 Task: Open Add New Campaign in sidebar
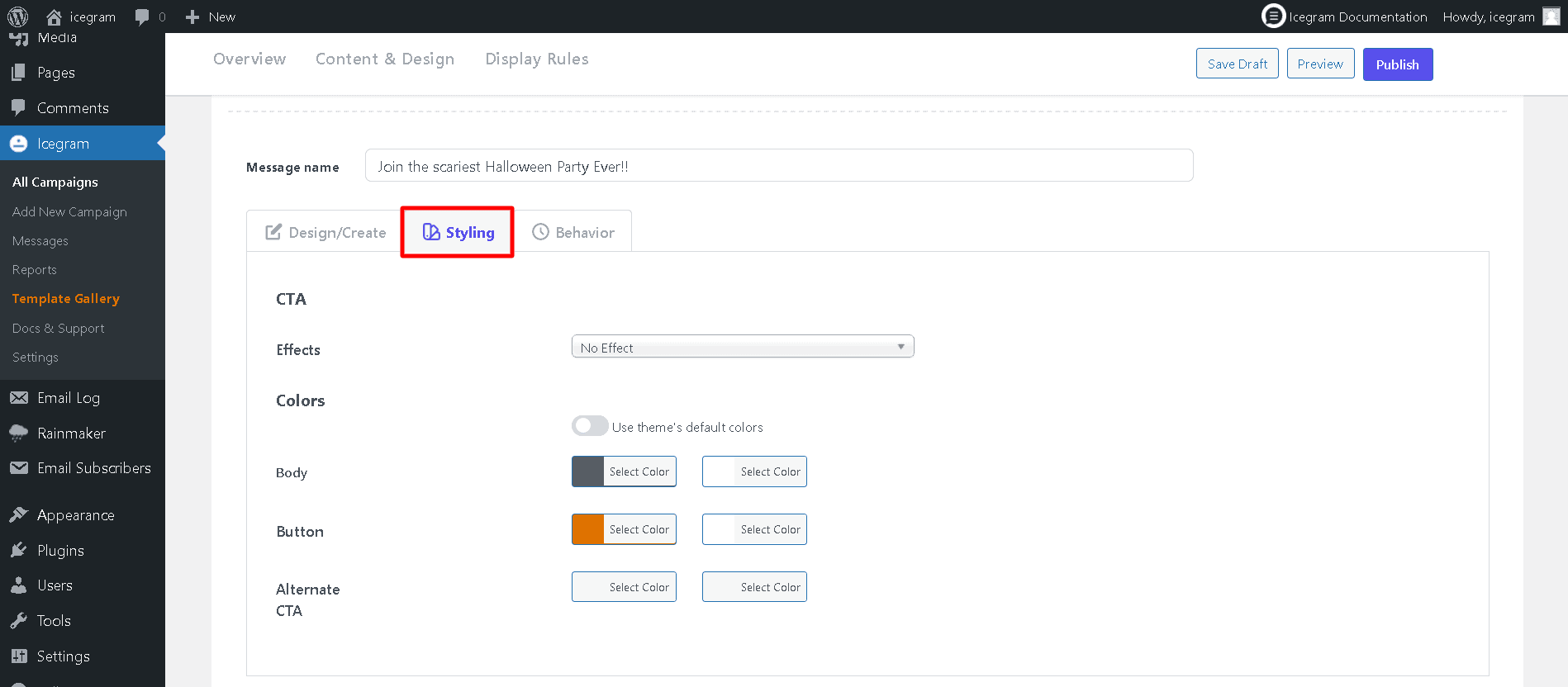click(69, 211)
